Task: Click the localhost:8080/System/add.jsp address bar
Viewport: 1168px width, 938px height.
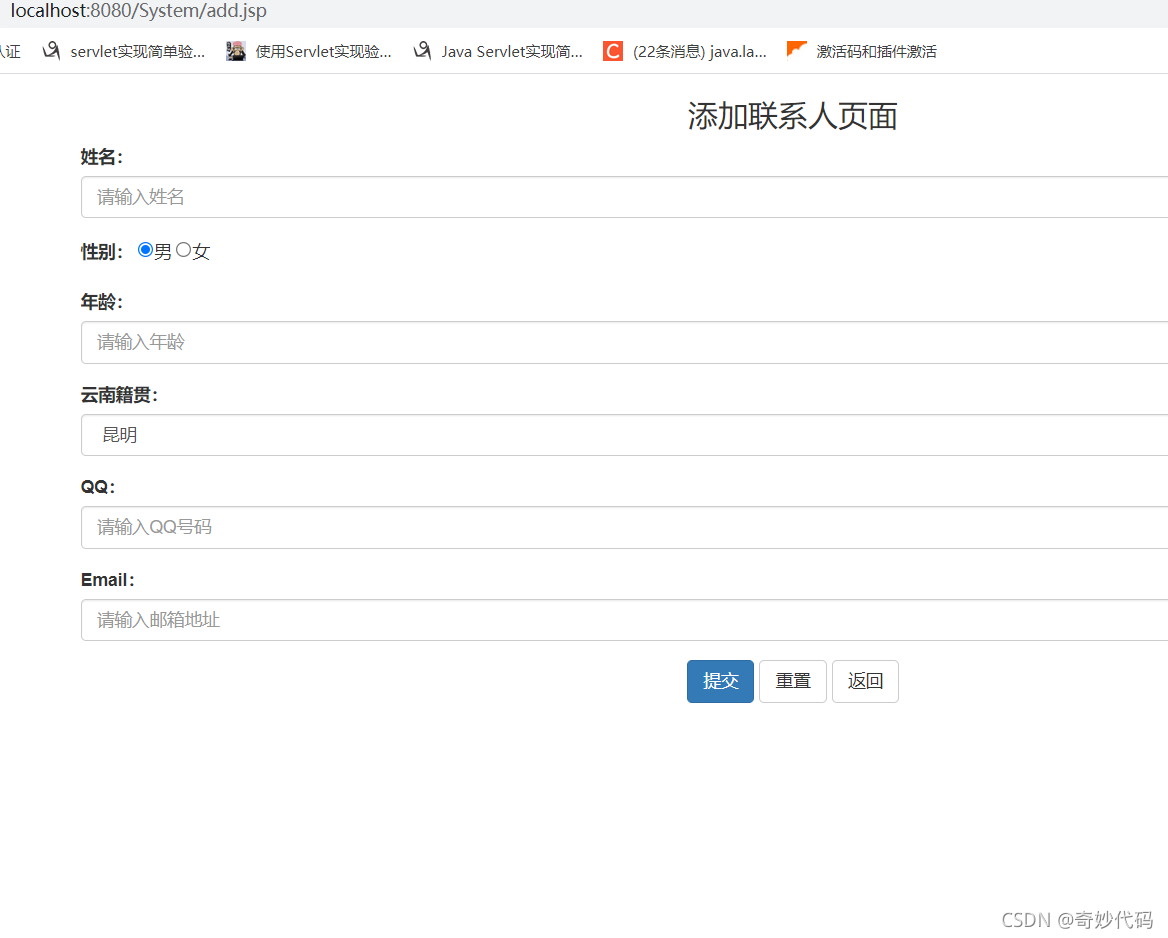Action: click(139, 11)
